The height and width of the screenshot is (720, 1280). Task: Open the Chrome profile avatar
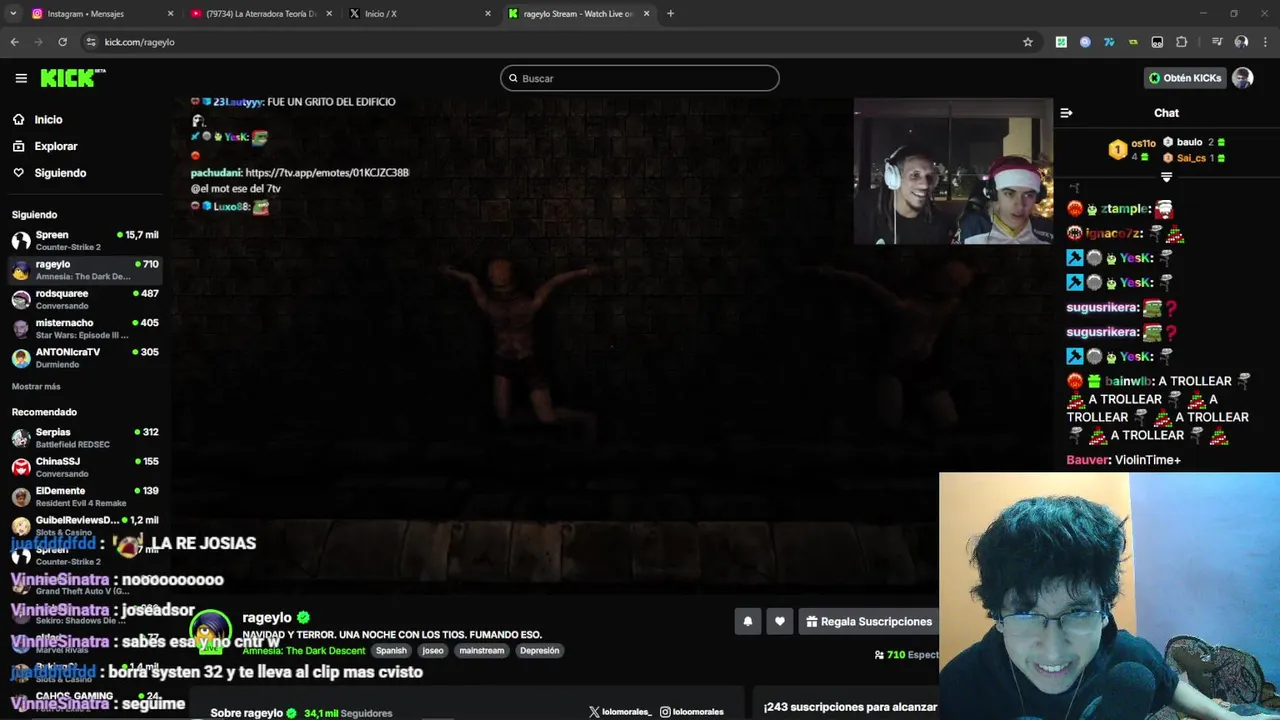[1241, 42]
